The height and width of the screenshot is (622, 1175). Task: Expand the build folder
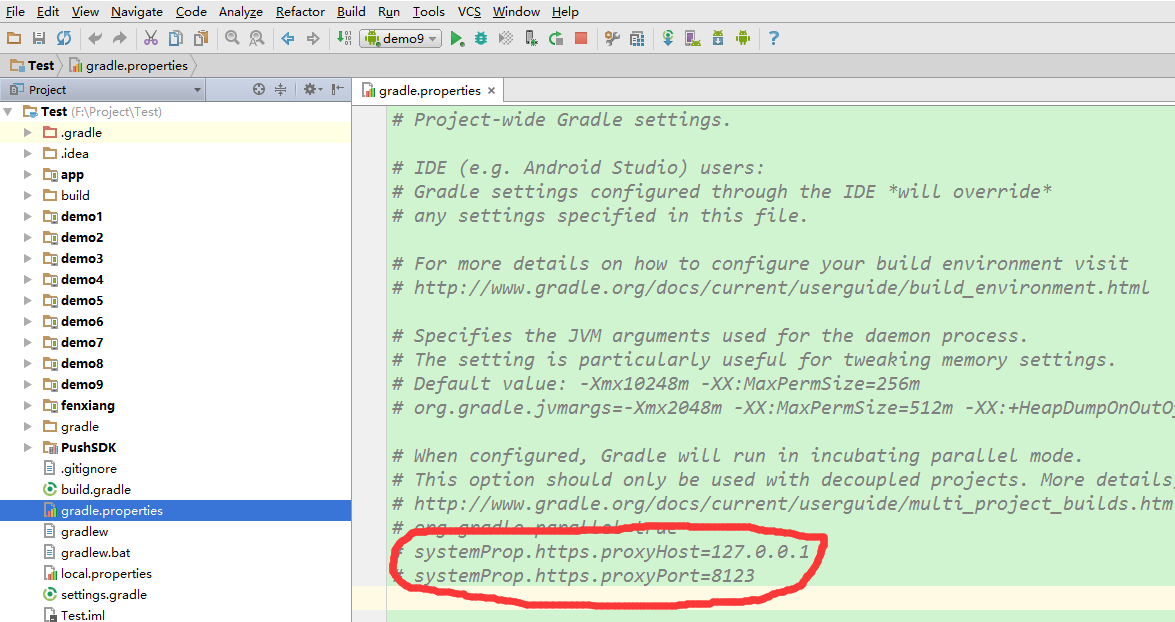[x=28, y=196]
